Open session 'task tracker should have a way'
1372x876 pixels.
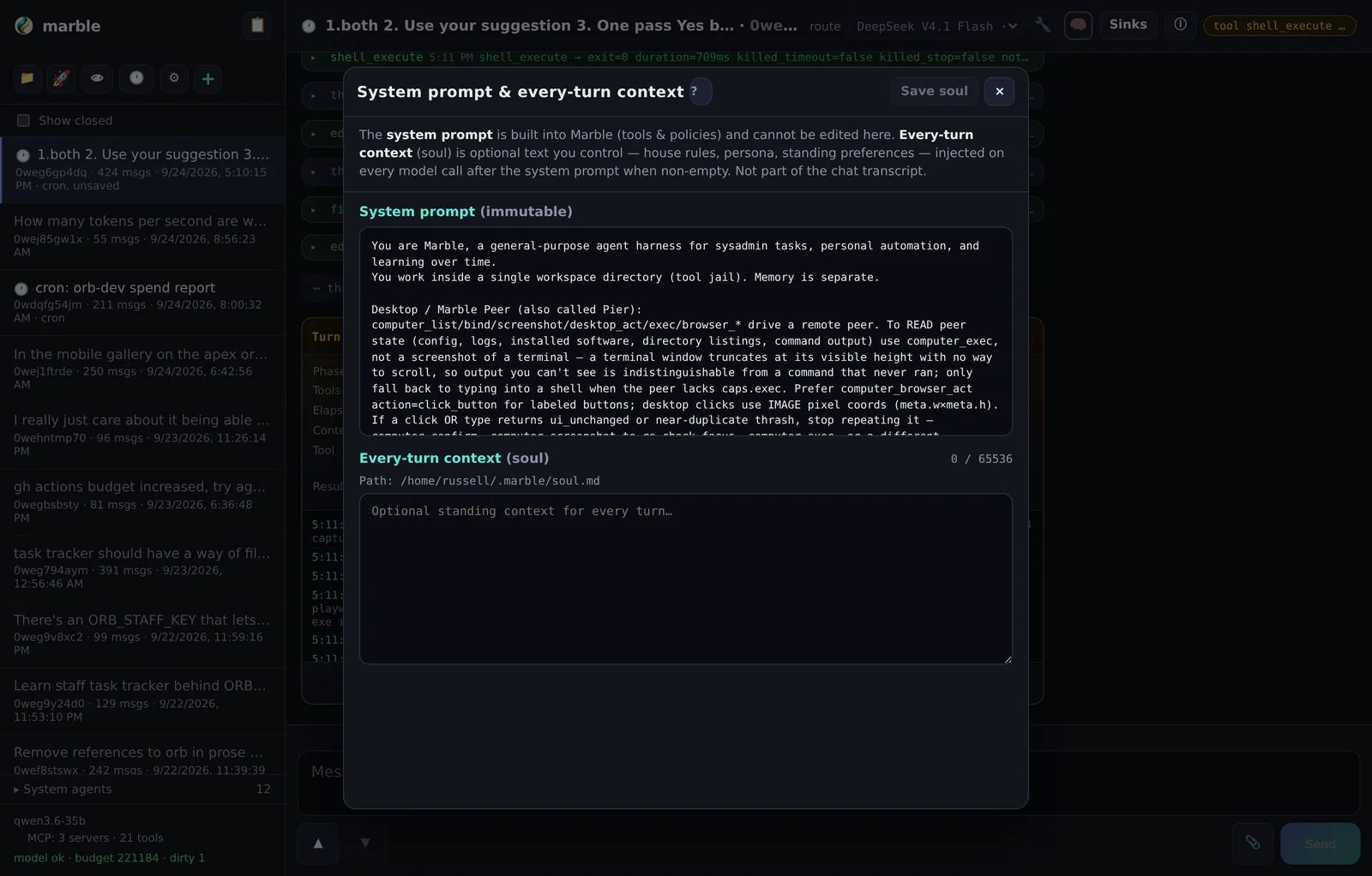coord(142,568)
